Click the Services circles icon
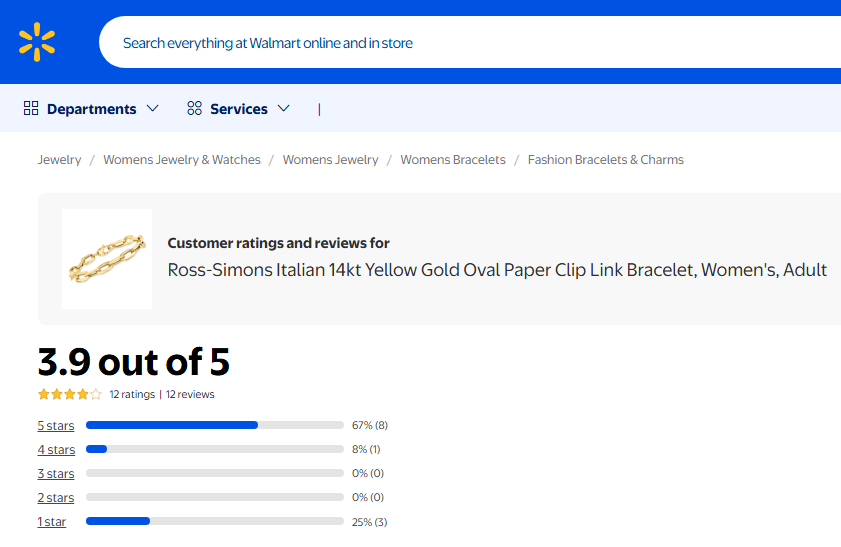The height and width of the screenshot is (547, 841). point(194,108)
